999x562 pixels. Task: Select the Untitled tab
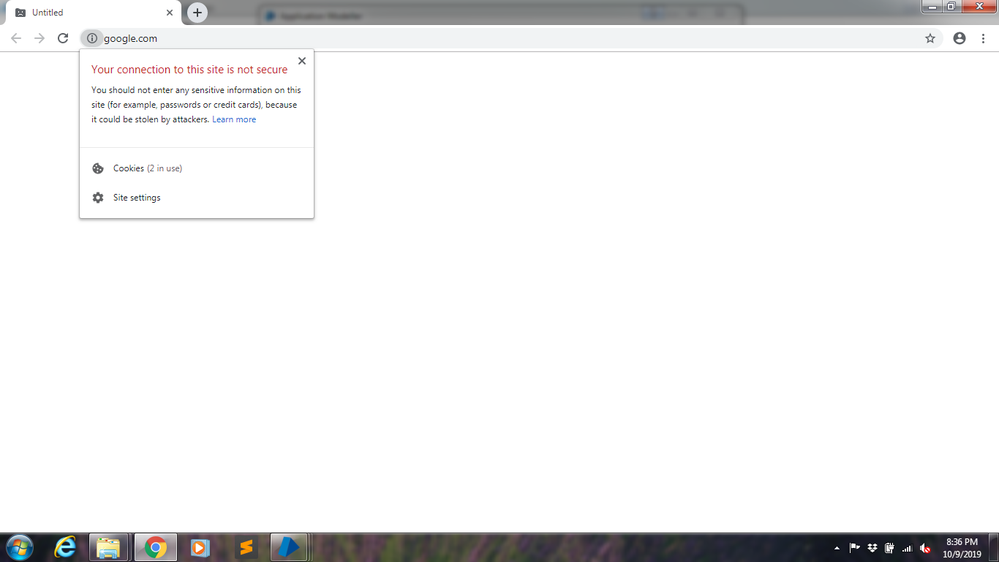click(x=93, y=13)
